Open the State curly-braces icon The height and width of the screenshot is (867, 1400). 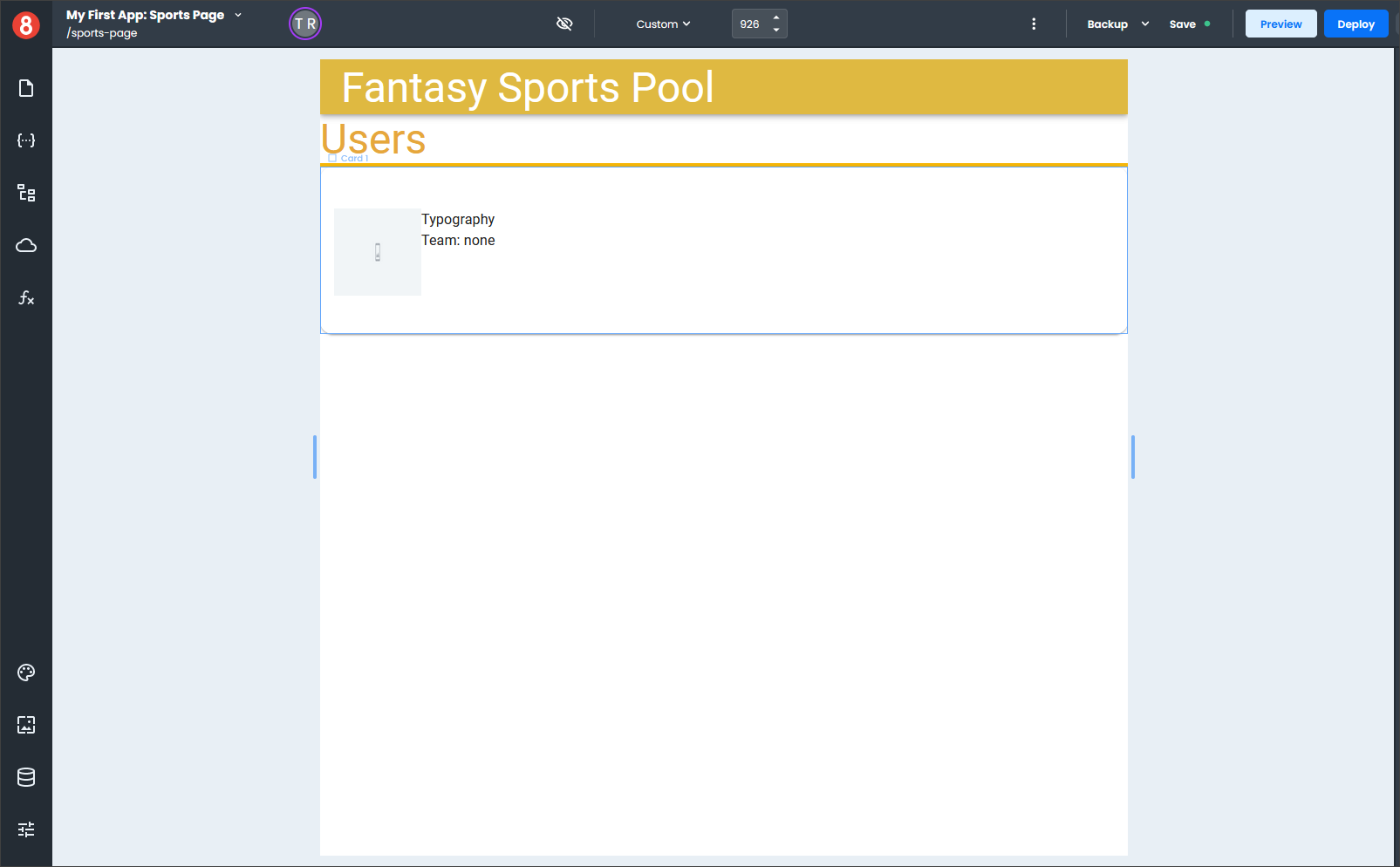point(26,140)
